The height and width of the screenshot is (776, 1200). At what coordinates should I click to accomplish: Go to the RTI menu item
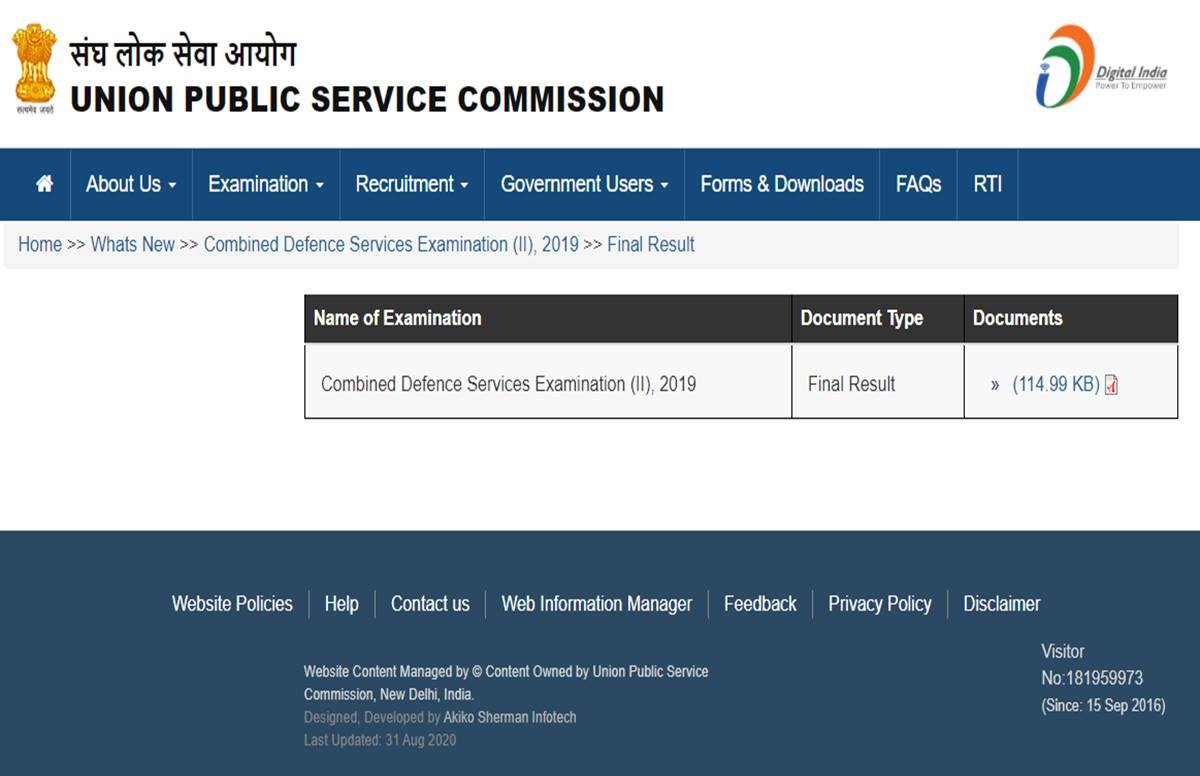tap(987, 184)
